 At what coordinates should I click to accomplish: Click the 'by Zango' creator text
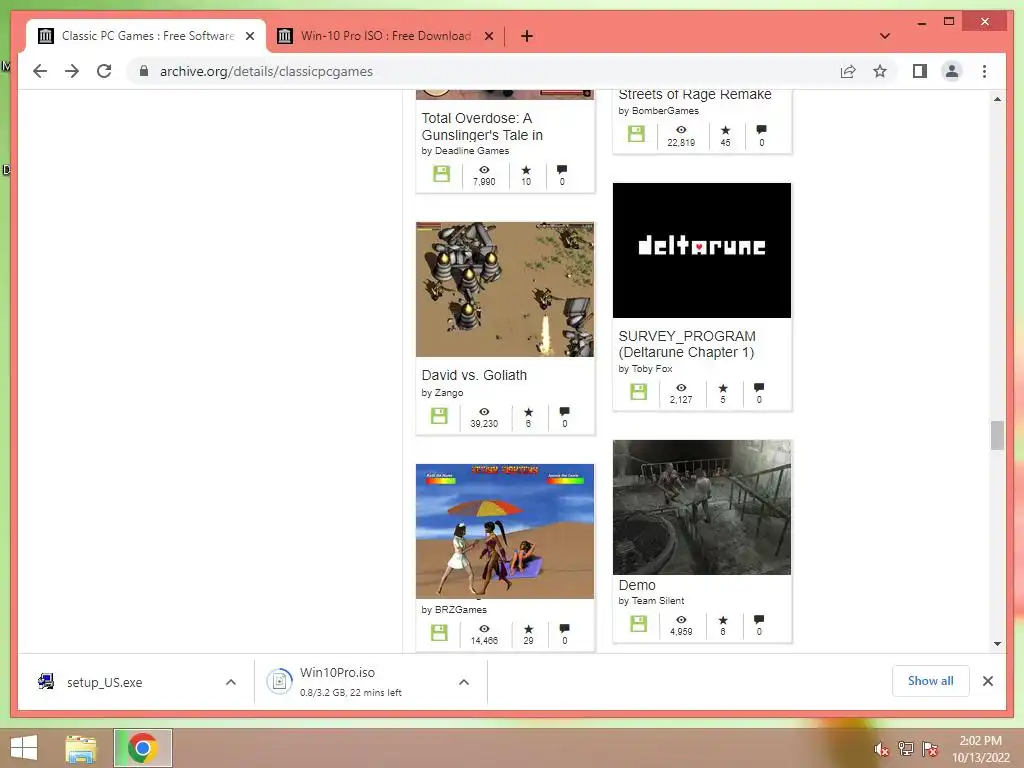442,393
